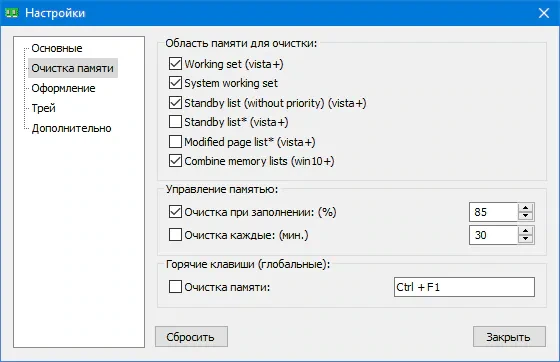Click the field showing 30

(494, 235)
